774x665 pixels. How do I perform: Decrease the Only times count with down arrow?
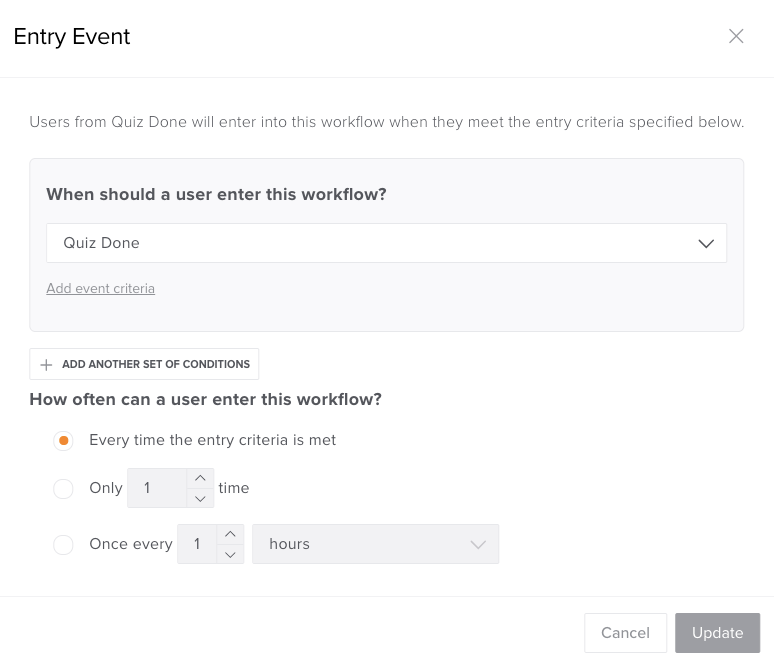(x=200, y=498)
